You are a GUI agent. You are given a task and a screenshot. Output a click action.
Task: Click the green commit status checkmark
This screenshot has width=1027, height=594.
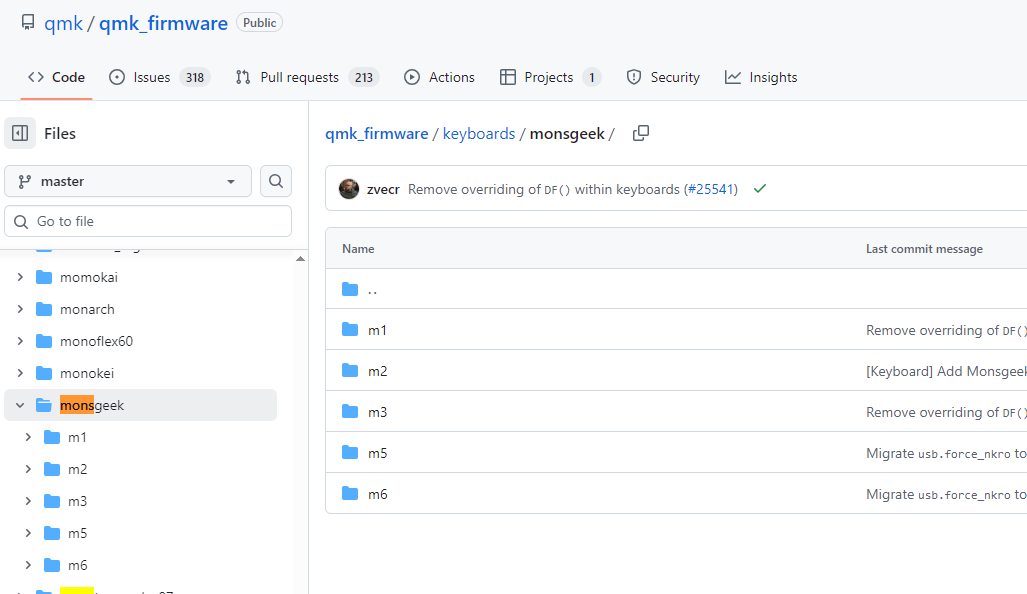(760, 189)
